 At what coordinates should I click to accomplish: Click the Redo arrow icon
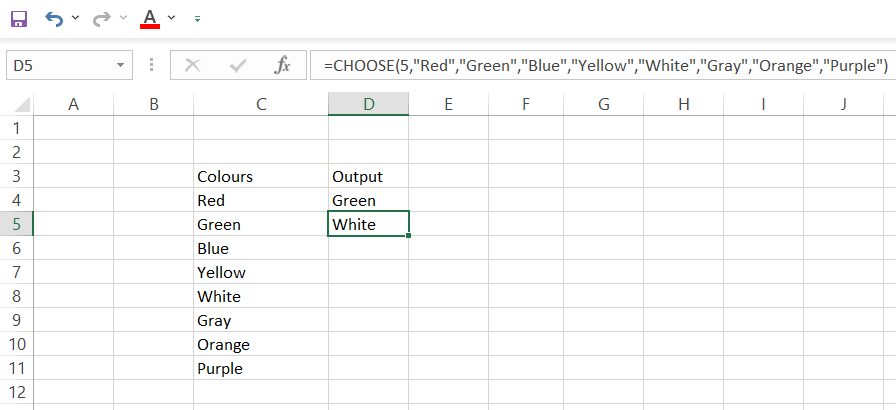click(x=101, y=19)
